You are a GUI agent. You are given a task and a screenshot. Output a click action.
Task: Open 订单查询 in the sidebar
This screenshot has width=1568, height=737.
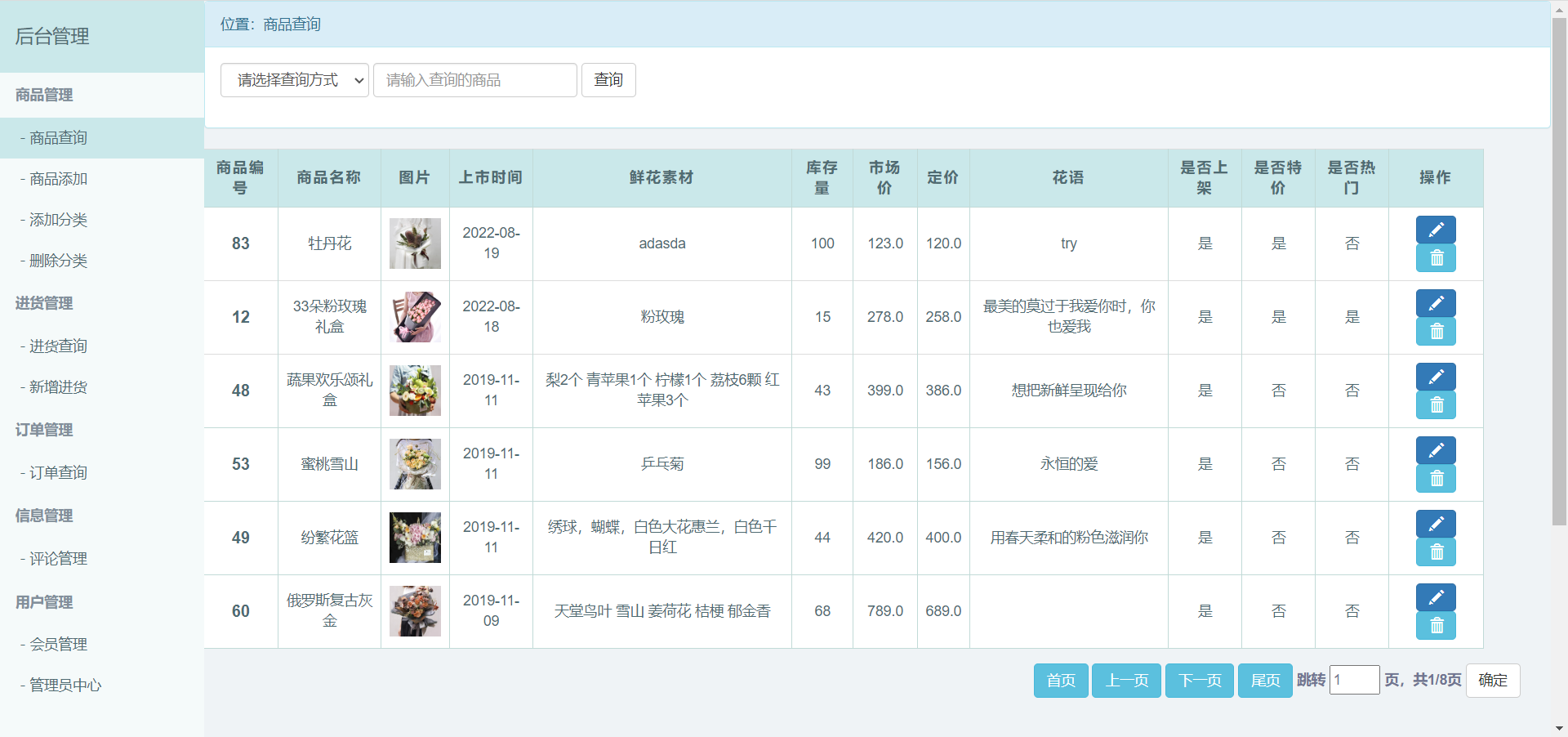tap(102, 473)
